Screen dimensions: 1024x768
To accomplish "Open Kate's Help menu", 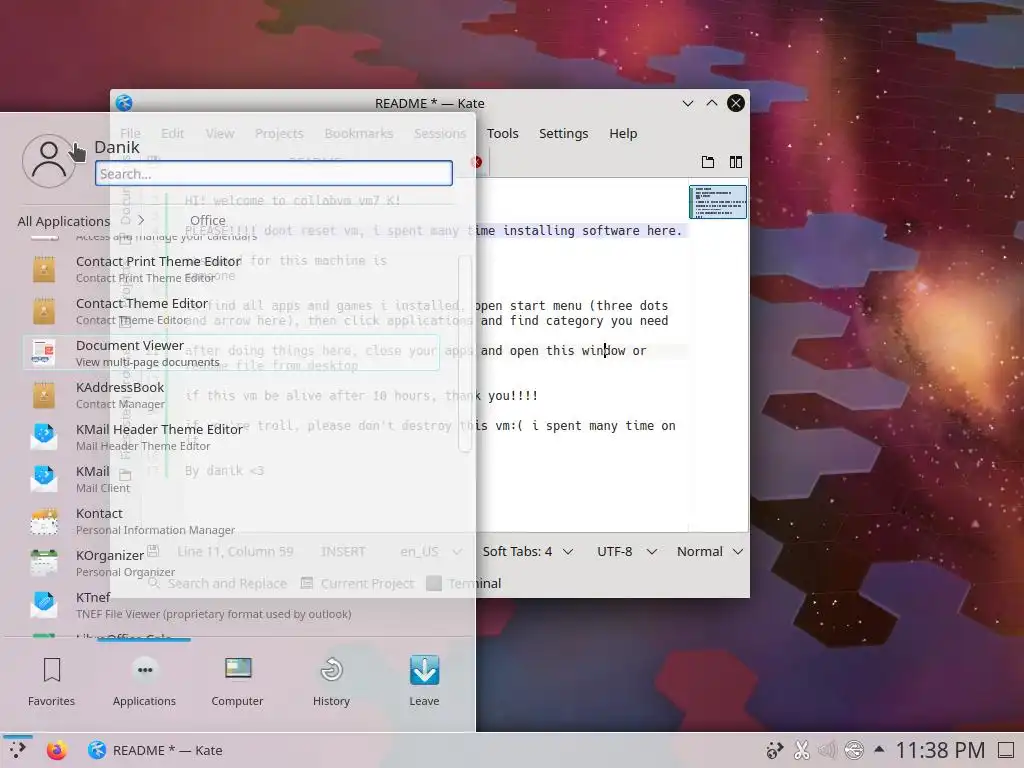I will pyautogui.click(x=622, y=133).
